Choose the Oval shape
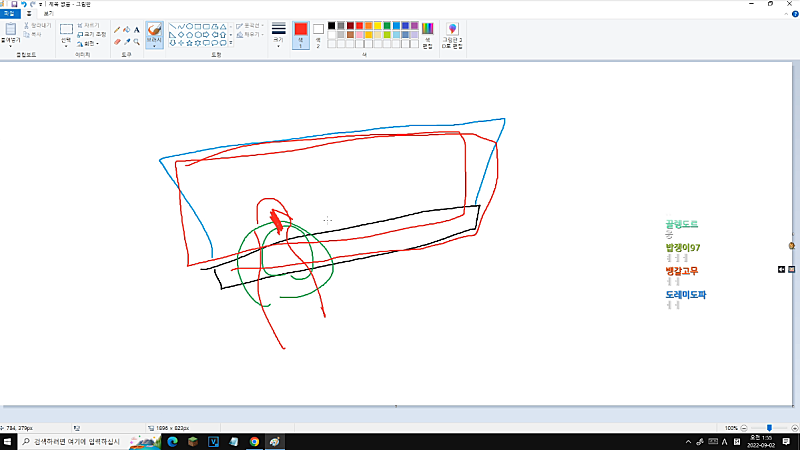 [x=189, y=27]
